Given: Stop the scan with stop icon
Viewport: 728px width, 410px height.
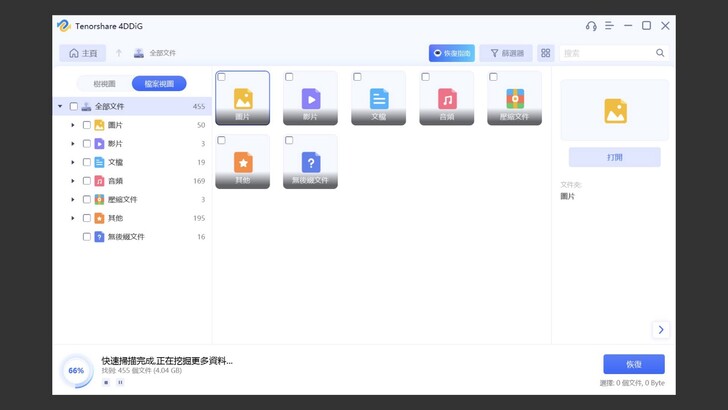Looking at the screenshot, I should coord(106,383).
